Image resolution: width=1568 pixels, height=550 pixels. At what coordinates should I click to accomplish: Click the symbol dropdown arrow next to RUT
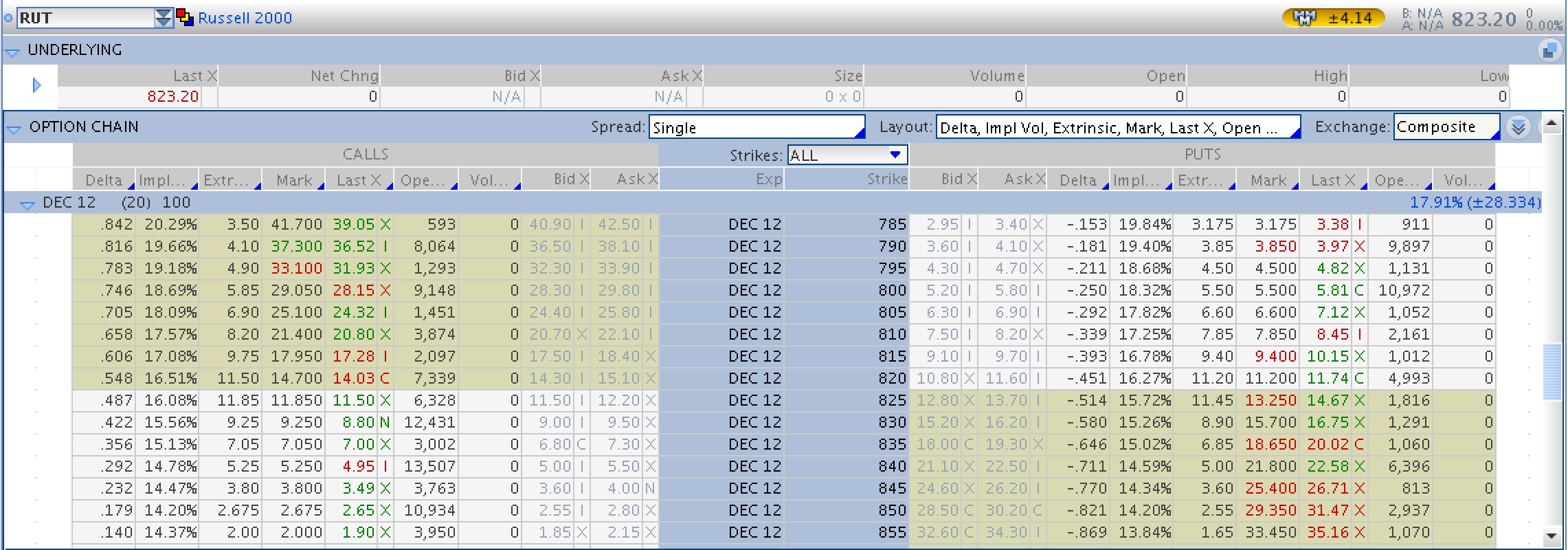click(x=163, y=18)
